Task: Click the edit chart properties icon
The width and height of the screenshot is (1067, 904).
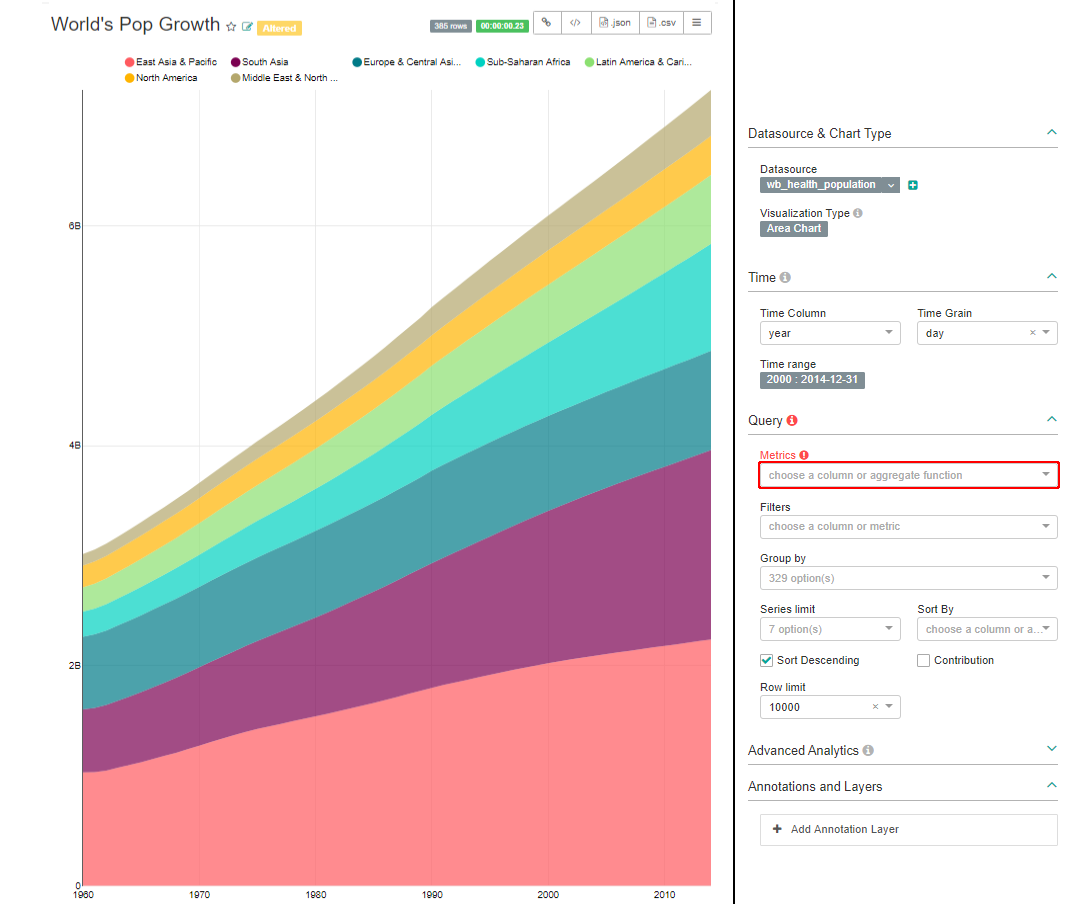Action: [x=248, y=27]
